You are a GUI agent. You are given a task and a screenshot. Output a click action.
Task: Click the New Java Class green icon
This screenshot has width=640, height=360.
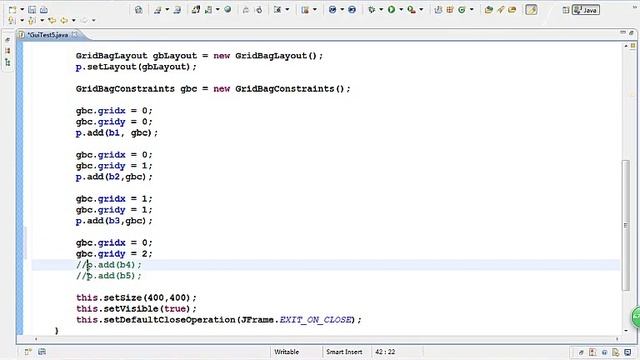pyautogui.click(x=462, y=9)
